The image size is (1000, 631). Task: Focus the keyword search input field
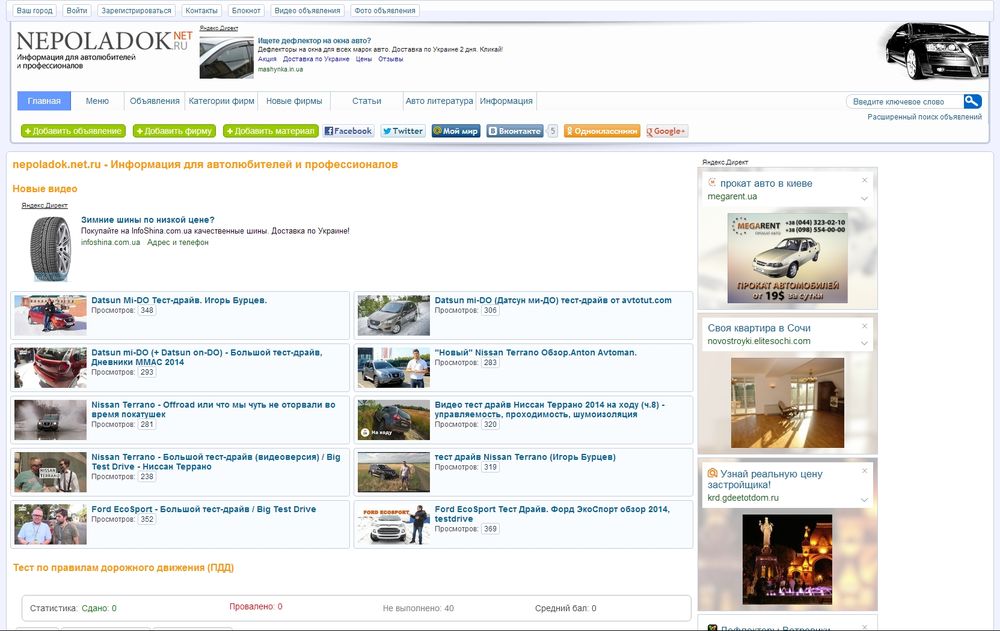[904, 101]
